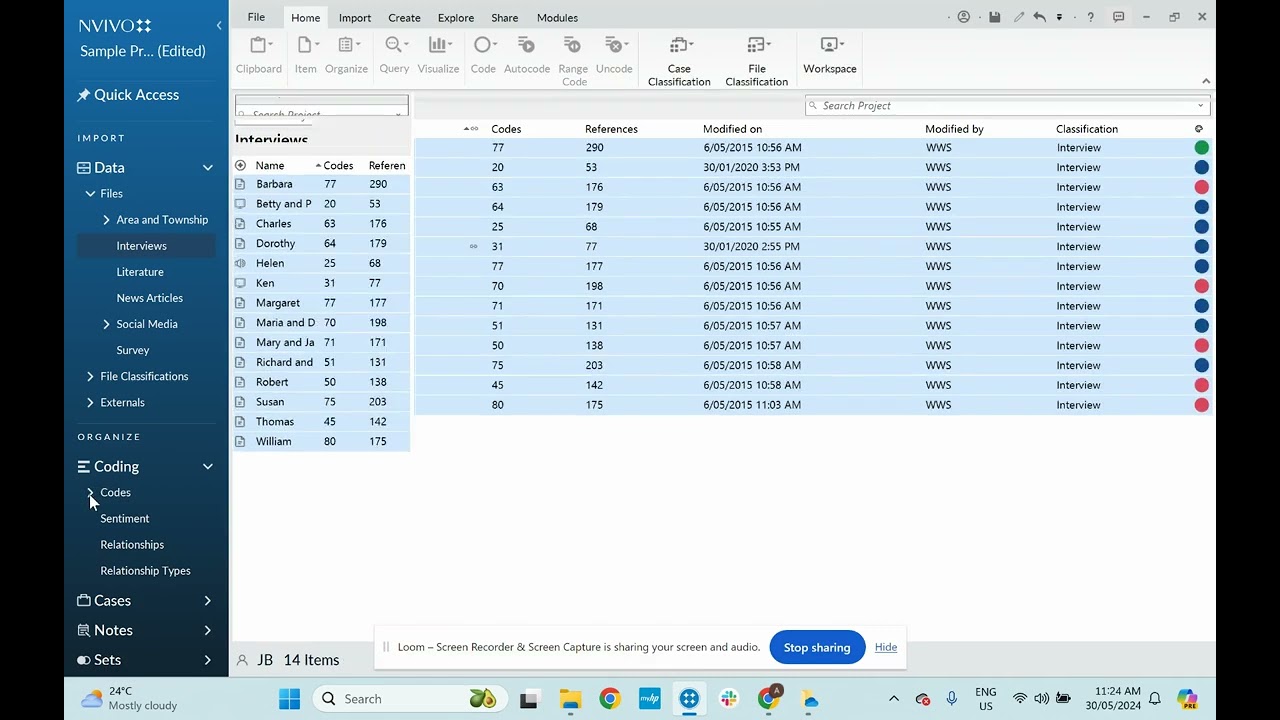The image size is (1280, 720).
Task: Switch to the Explore tab
Action: coord(455,18)
